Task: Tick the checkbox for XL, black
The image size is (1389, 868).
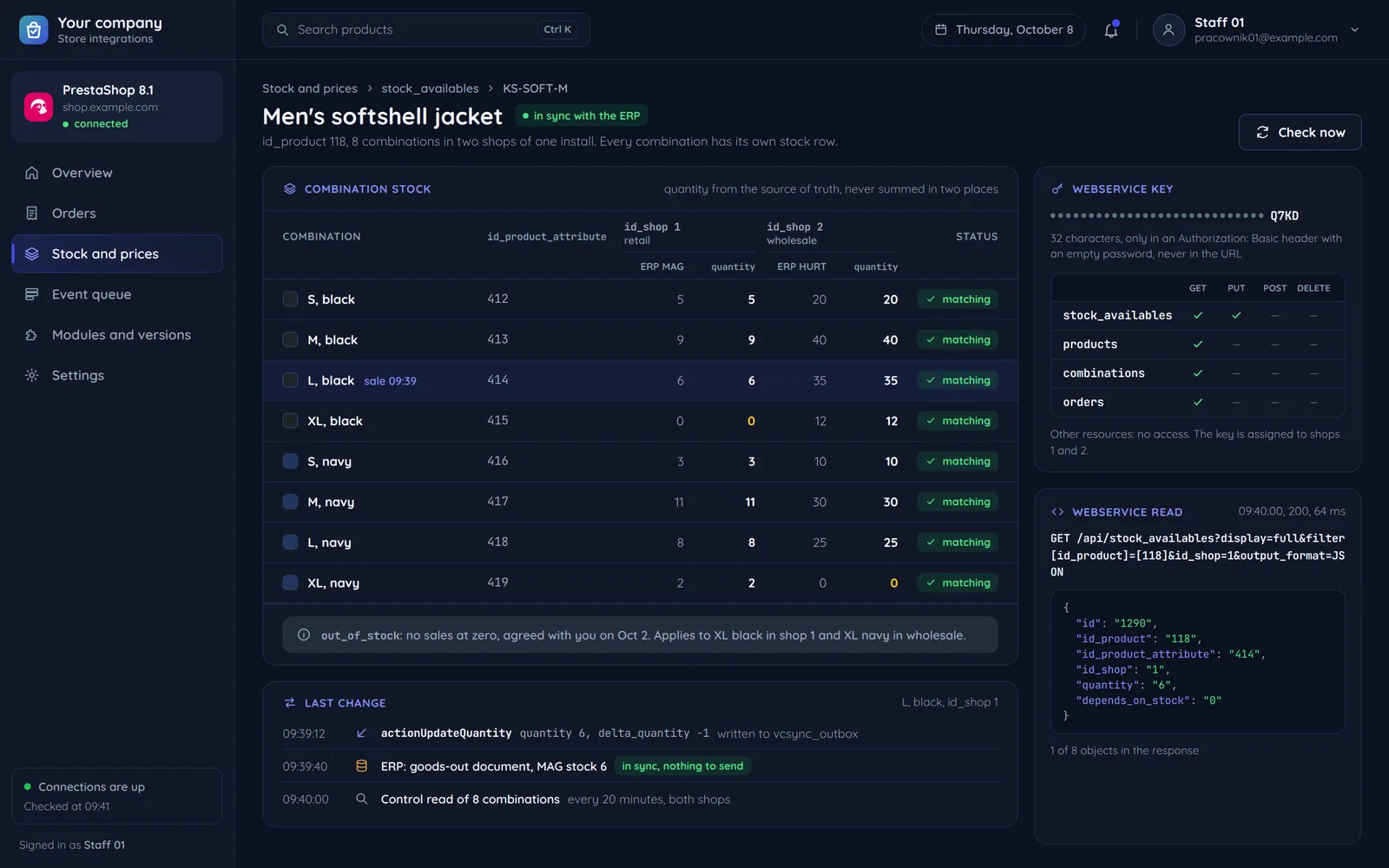Action: point(290,420)
